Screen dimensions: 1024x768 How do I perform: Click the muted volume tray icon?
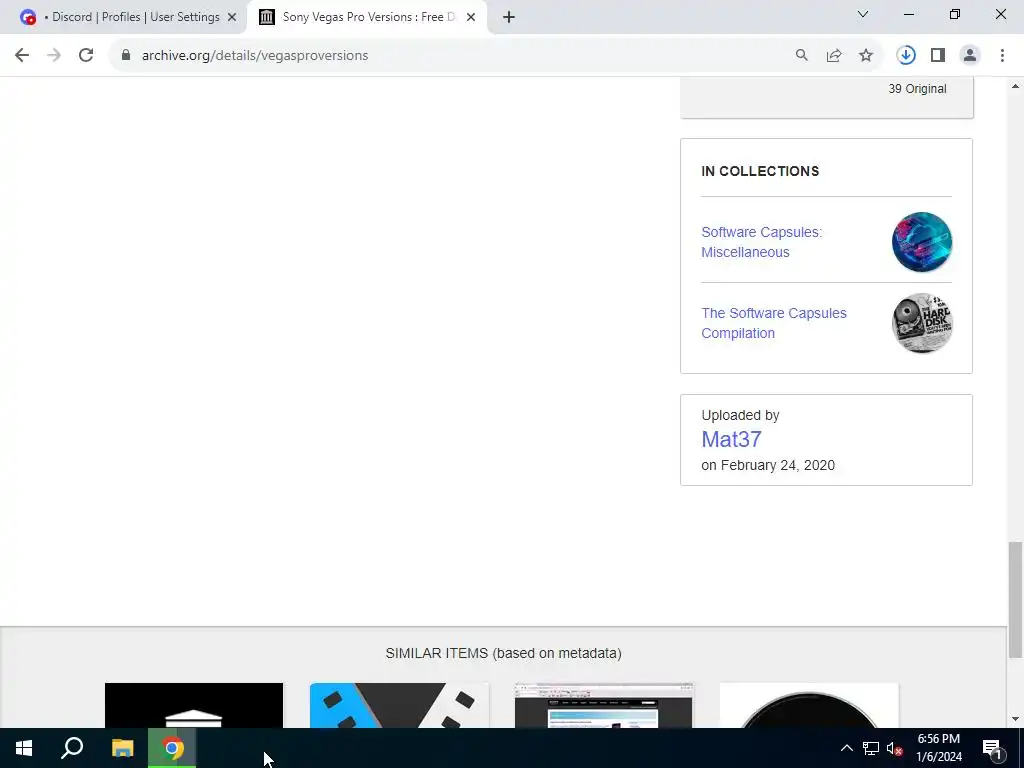coord(895,748)
